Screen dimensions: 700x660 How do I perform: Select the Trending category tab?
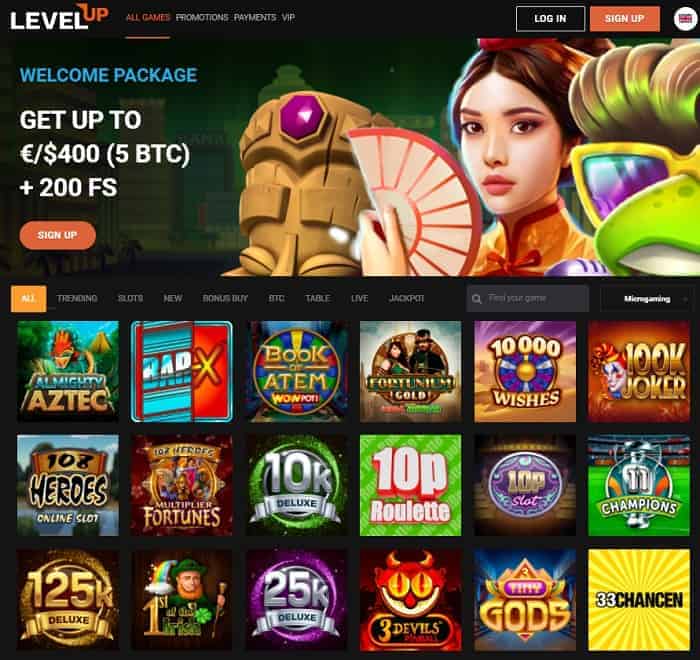[x=77, y=298]
